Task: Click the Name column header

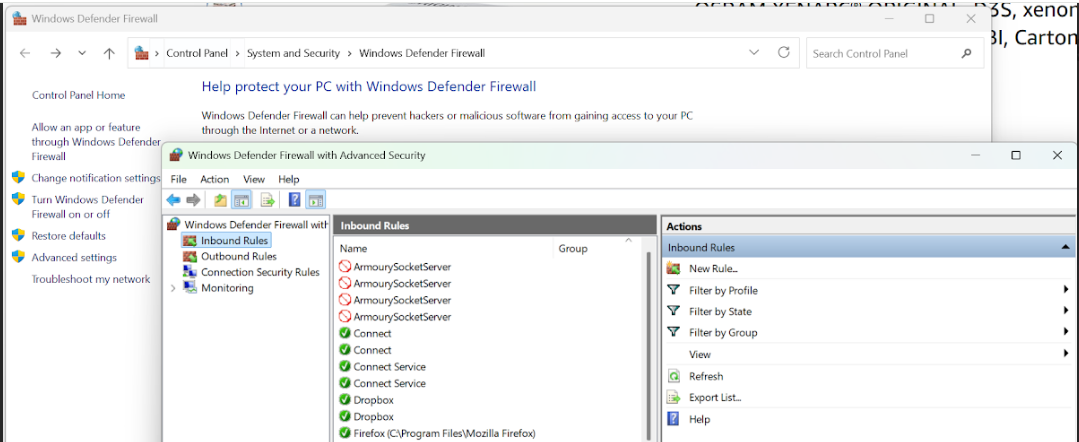Action: [353, 248]
